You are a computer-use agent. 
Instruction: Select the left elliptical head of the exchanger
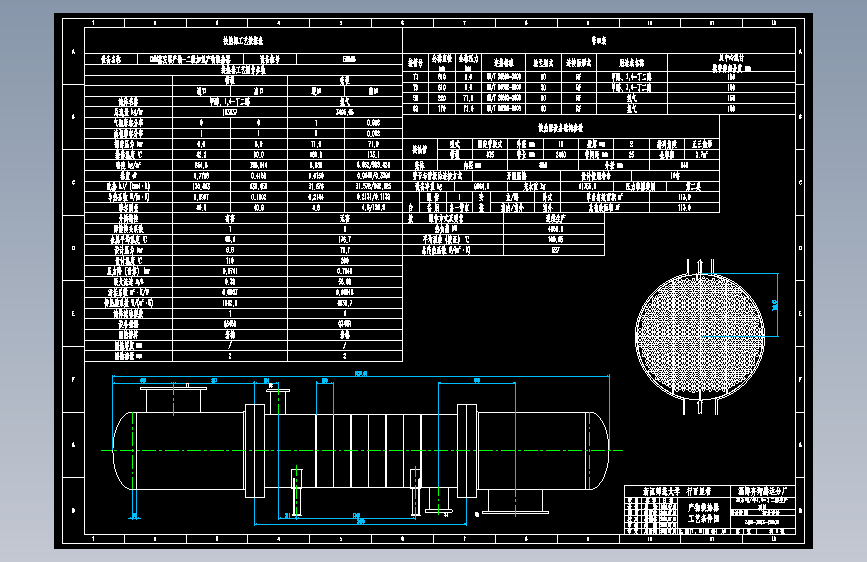[123, 450]
